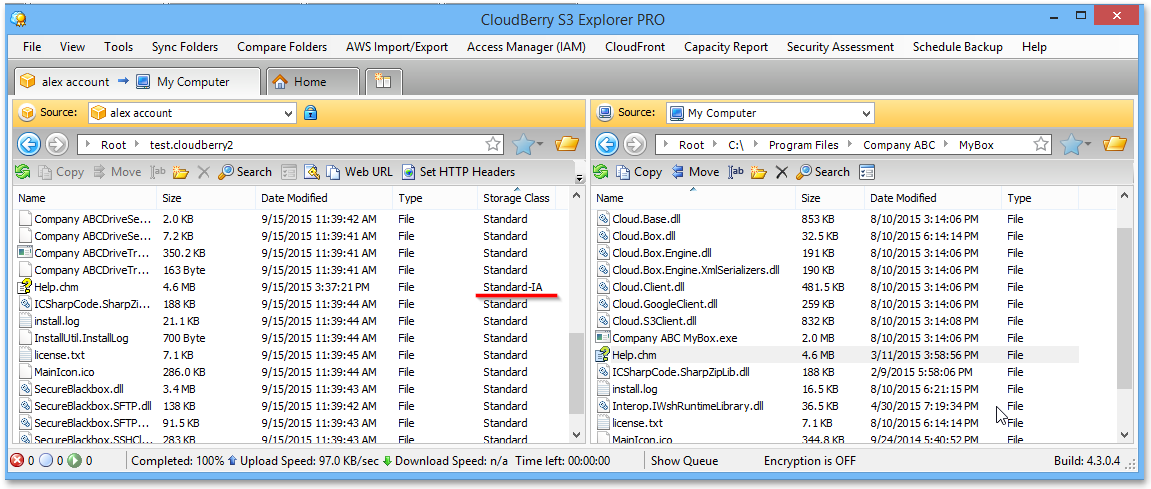The width and height of the screenshot is (1151, 489).
Task: Sort right pane by Name column
Action: [x=693, y=198]
